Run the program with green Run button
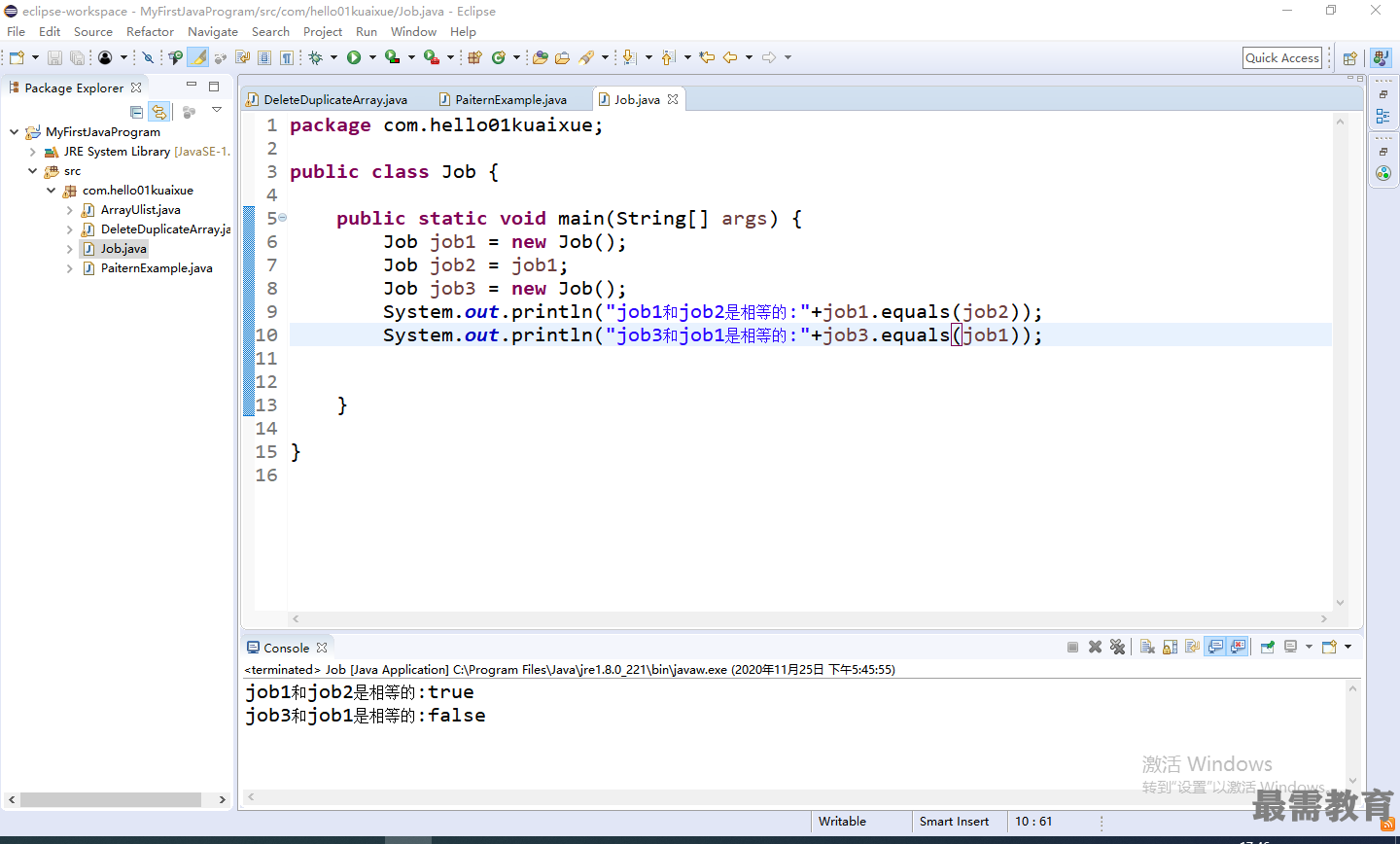 click(x=354, y=57)
